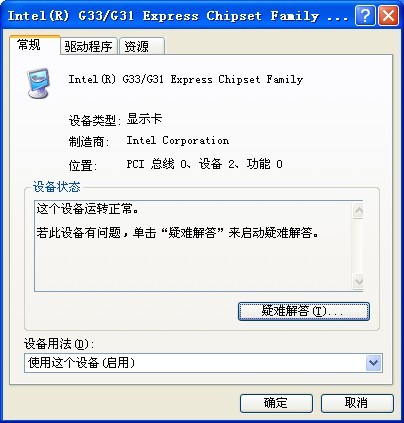The image size is (404, 423).
Task: Click the device status scrollbar track
Action: click(x=359, y=246)
